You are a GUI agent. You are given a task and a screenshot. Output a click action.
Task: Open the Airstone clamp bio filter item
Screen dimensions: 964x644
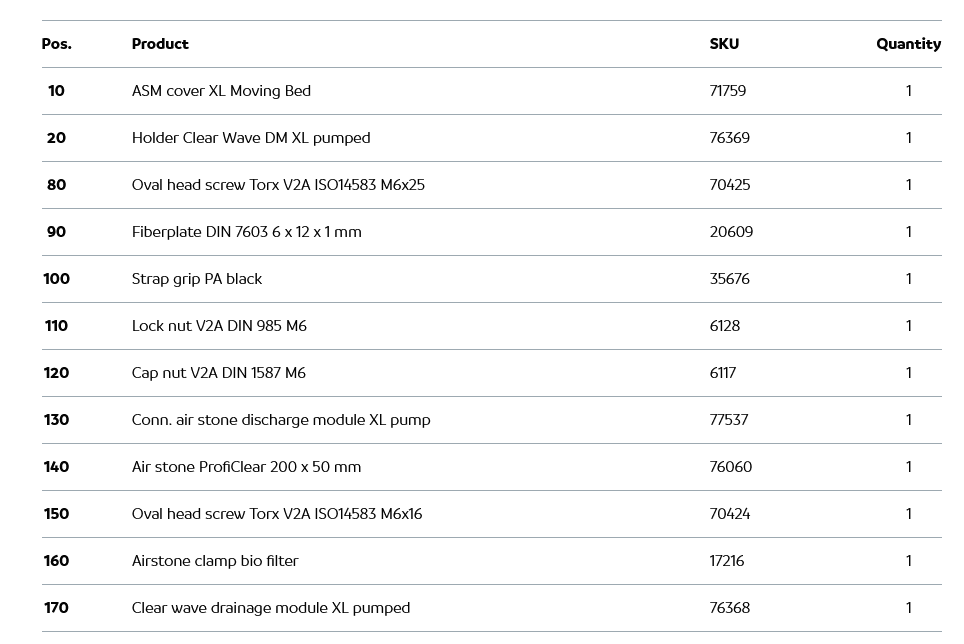tap(215, 561)
